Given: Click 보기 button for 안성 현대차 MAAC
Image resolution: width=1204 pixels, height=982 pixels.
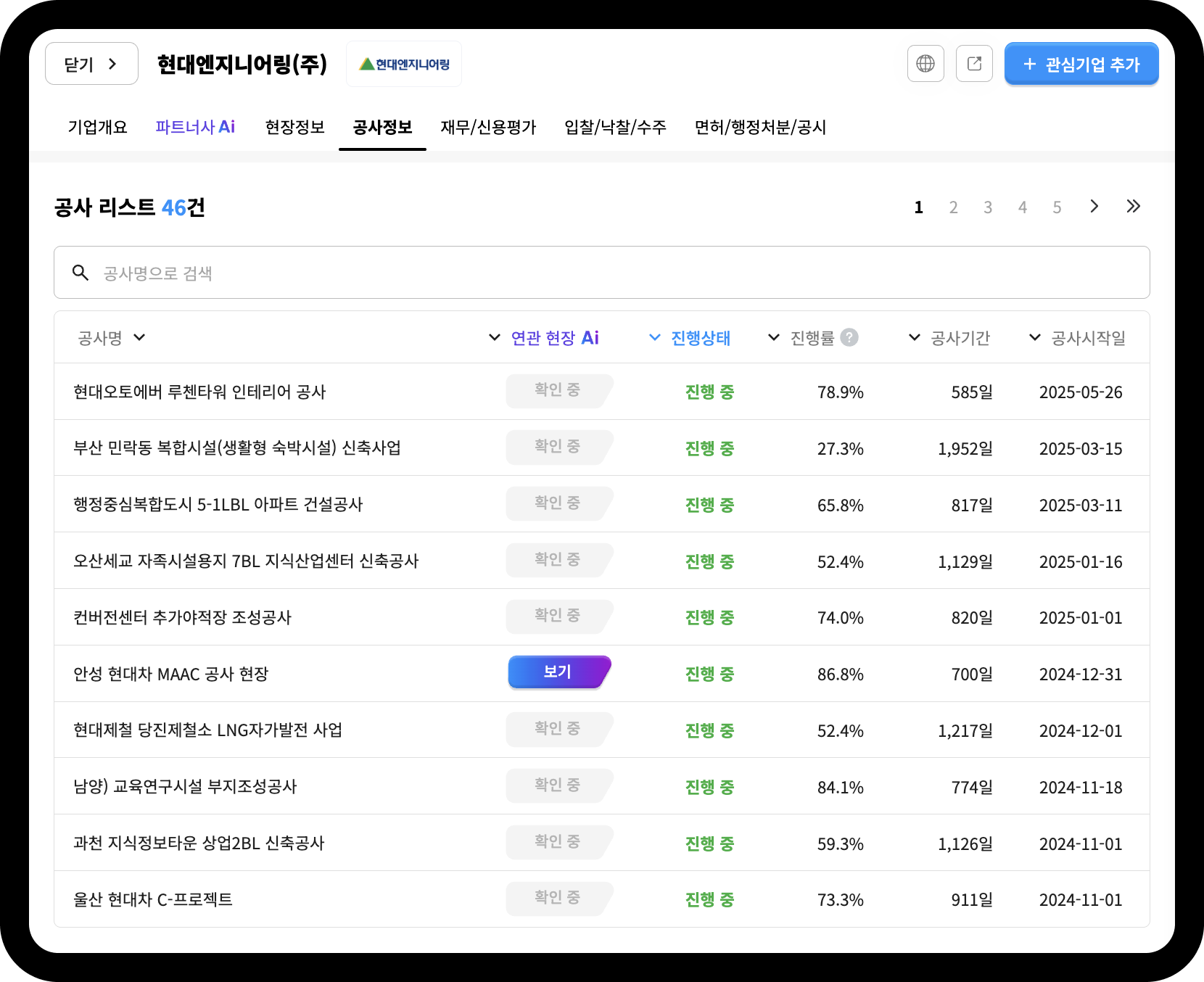Looking at the screenshot, I should [x=559, y=672].
